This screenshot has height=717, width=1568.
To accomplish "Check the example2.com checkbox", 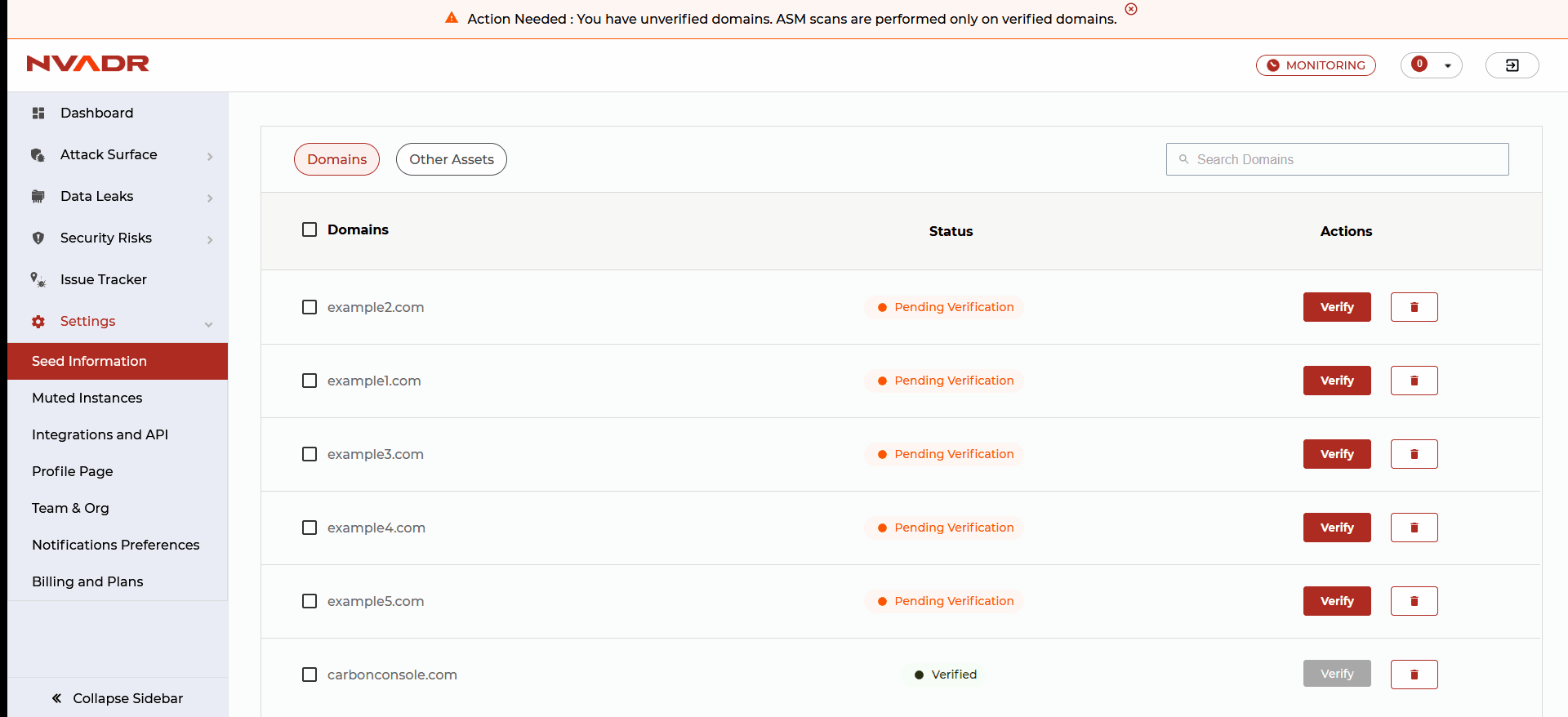I will 310,307.
